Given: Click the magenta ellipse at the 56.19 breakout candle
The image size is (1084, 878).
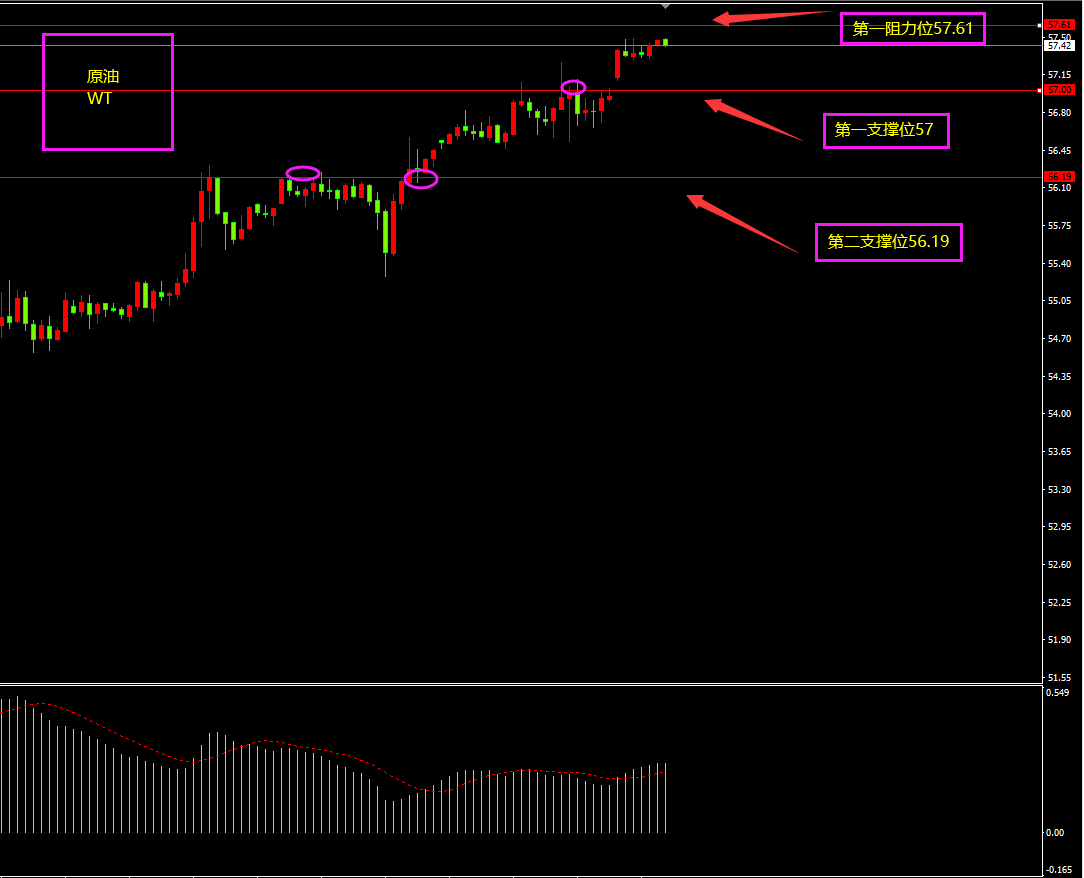Looking at the screenshot, I should tap(421, 179).
